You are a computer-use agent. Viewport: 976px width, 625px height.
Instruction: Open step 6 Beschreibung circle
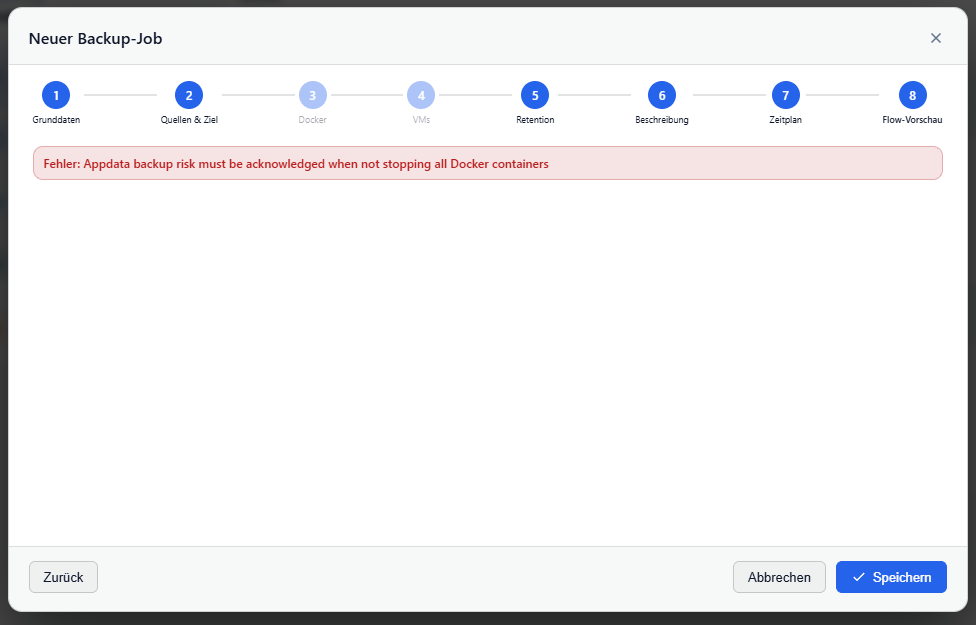point(662,95)
